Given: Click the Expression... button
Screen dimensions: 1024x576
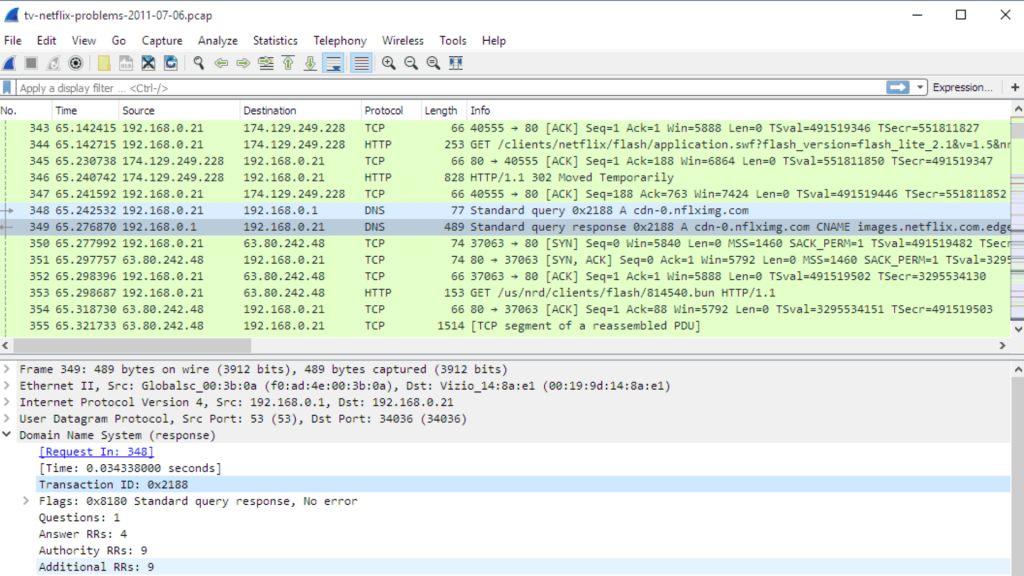Looking at the screenshot, I should coord(961,87).
